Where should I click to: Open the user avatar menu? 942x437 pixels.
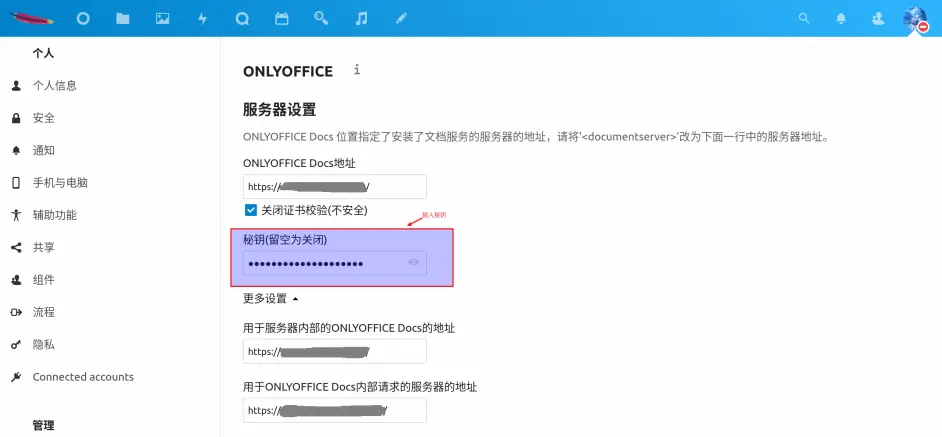914,18
